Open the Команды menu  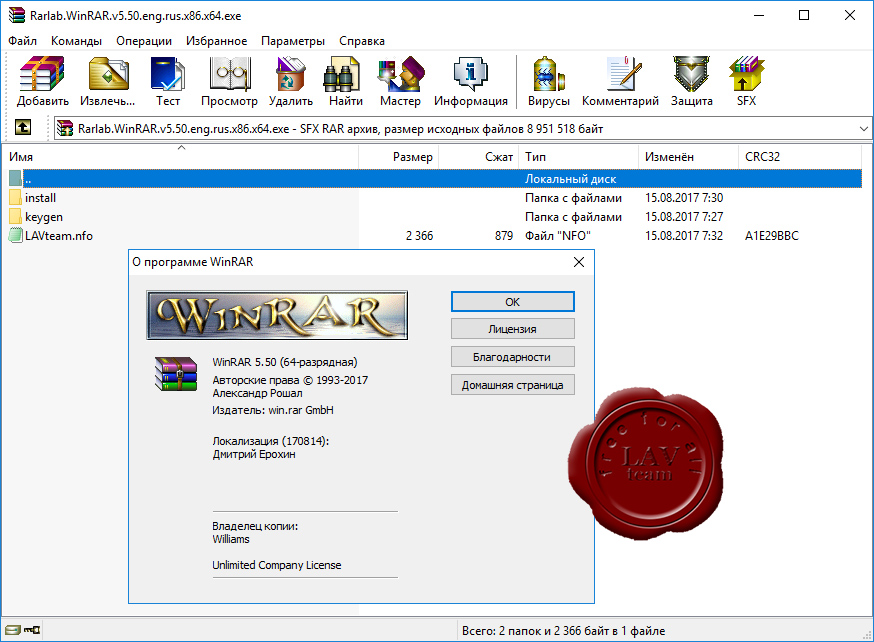76,41
